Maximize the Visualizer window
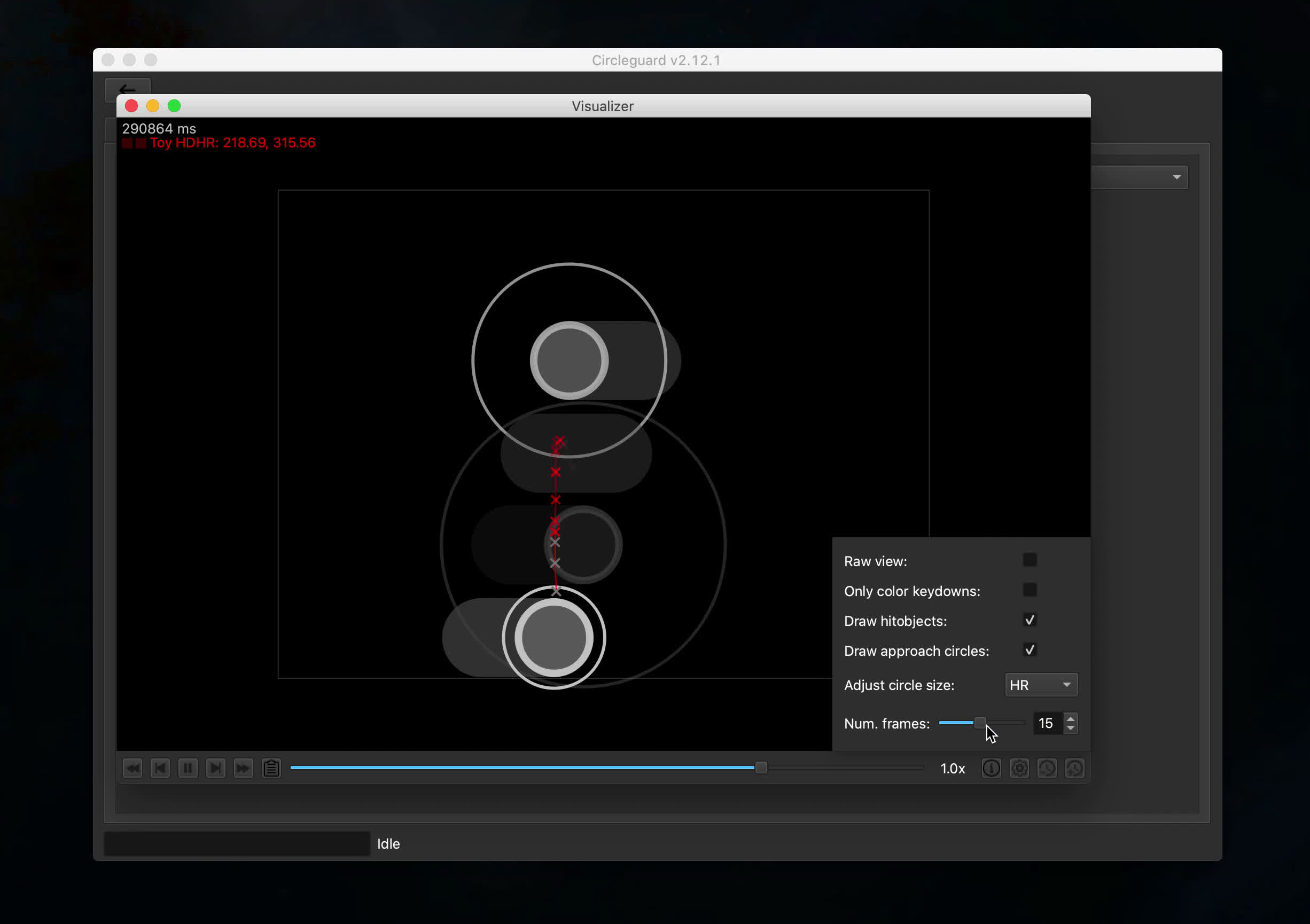This screenshot has width=1310, height=924. [x=175, y=106]
